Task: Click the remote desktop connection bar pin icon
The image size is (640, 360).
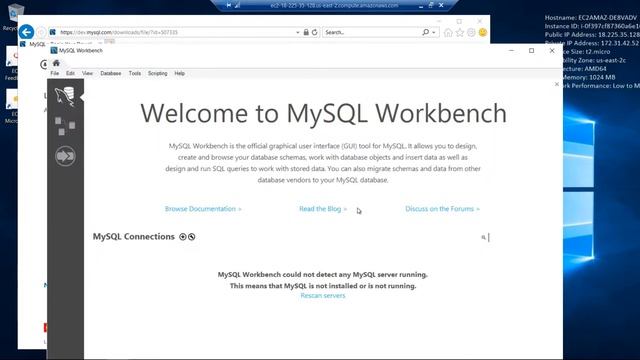Action: (229, 5)
